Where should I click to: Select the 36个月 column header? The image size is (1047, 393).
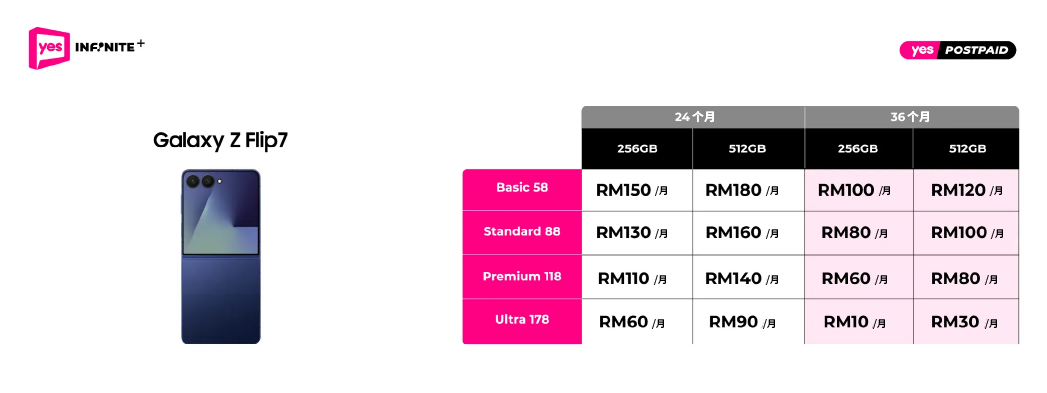point(912,117)
